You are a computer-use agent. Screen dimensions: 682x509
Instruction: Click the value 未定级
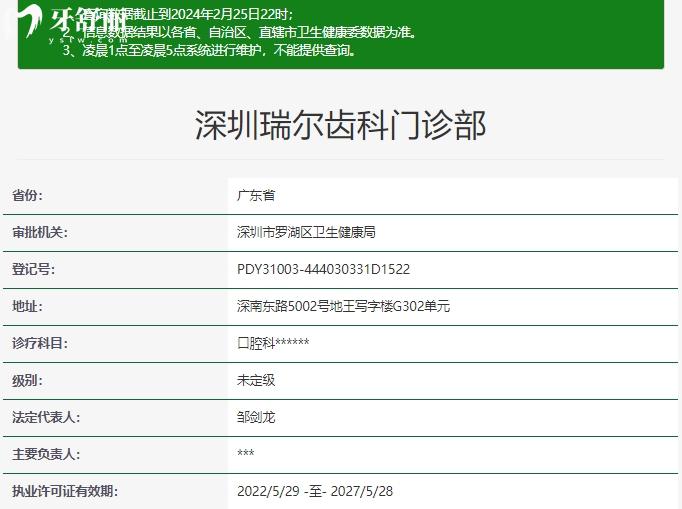[x=256, y=380]
